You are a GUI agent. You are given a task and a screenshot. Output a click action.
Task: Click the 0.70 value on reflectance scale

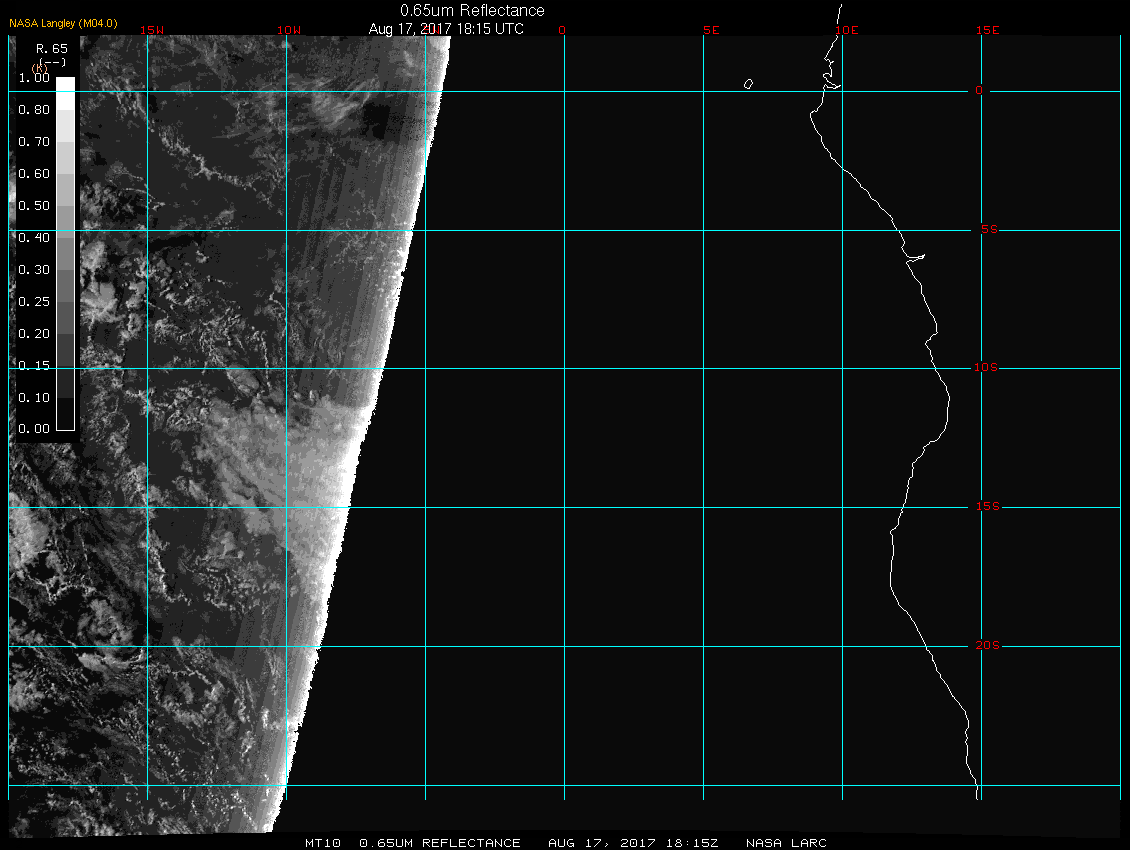34,141
